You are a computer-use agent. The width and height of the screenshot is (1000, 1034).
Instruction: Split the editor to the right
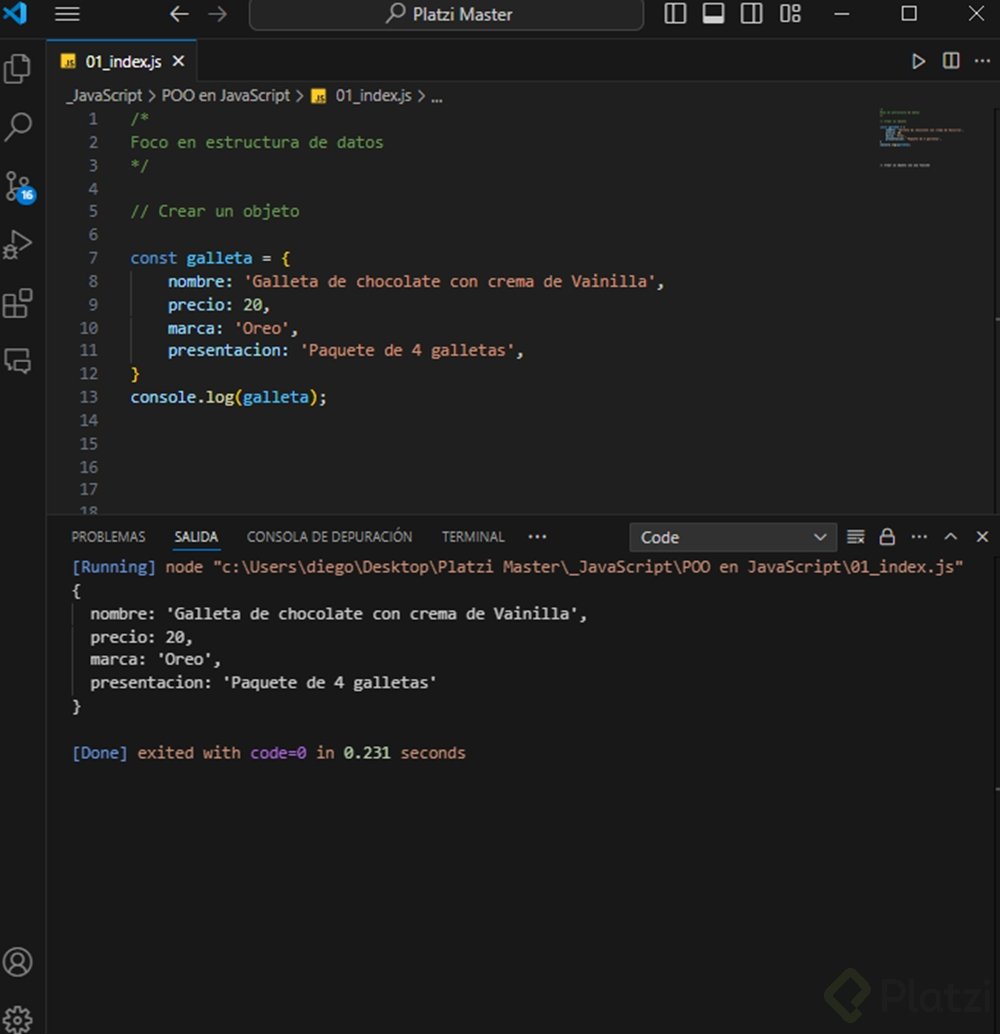[951, 61]
